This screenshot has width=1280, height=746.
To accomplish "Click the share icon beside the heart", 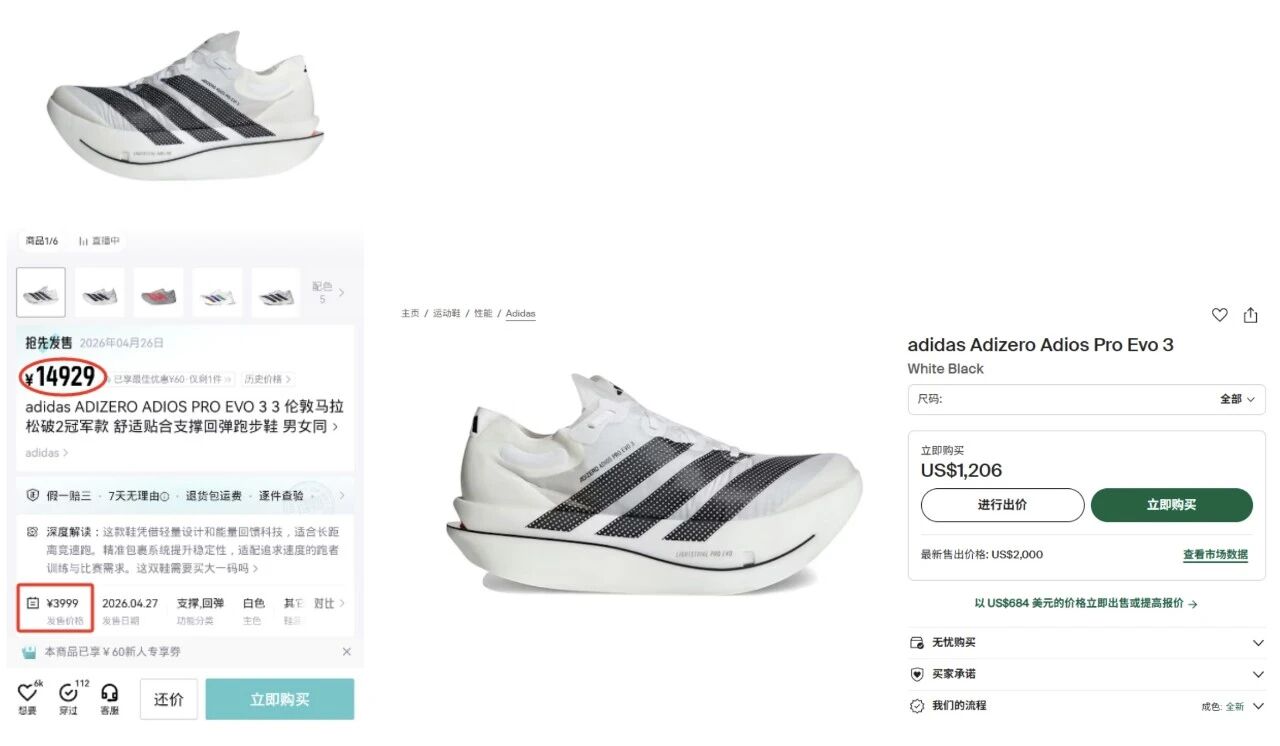I will tap(1250, 315).
